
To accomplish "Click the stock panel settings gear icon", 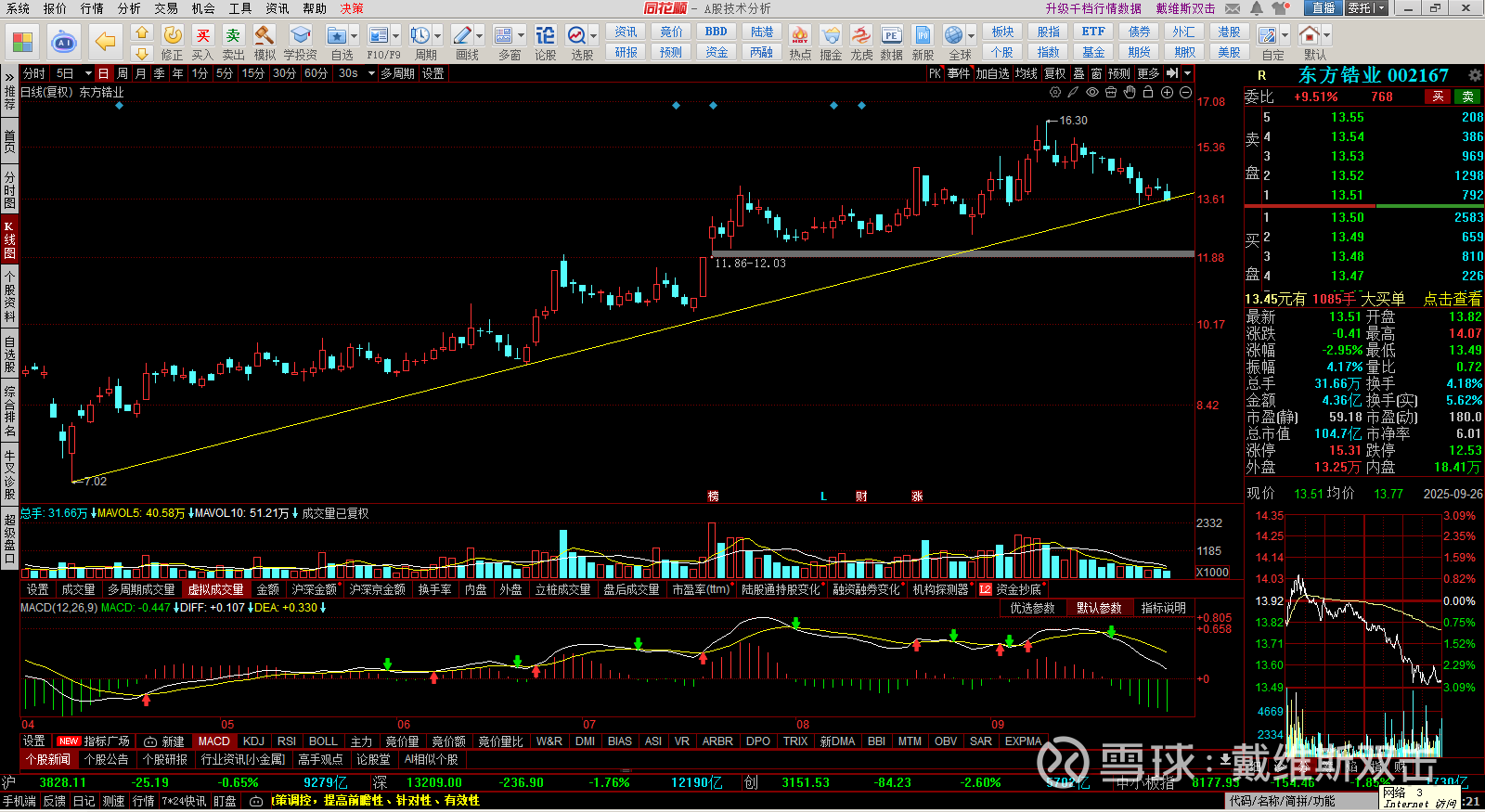I will point(1475,75).
